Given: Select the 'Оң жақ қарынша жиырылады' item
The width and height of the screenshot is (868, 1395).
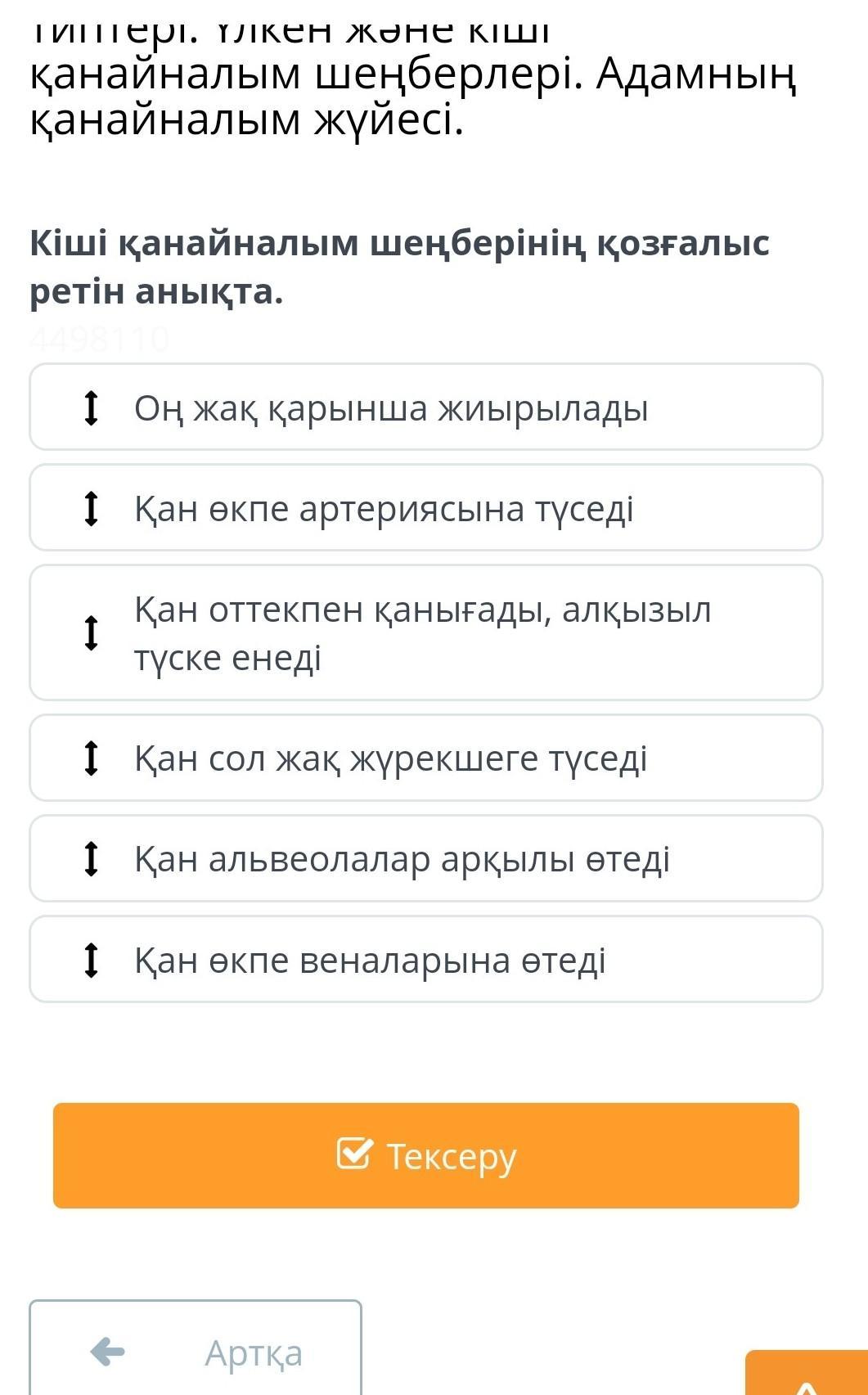Looking at the screenshot, I should (x=425, y=407).
